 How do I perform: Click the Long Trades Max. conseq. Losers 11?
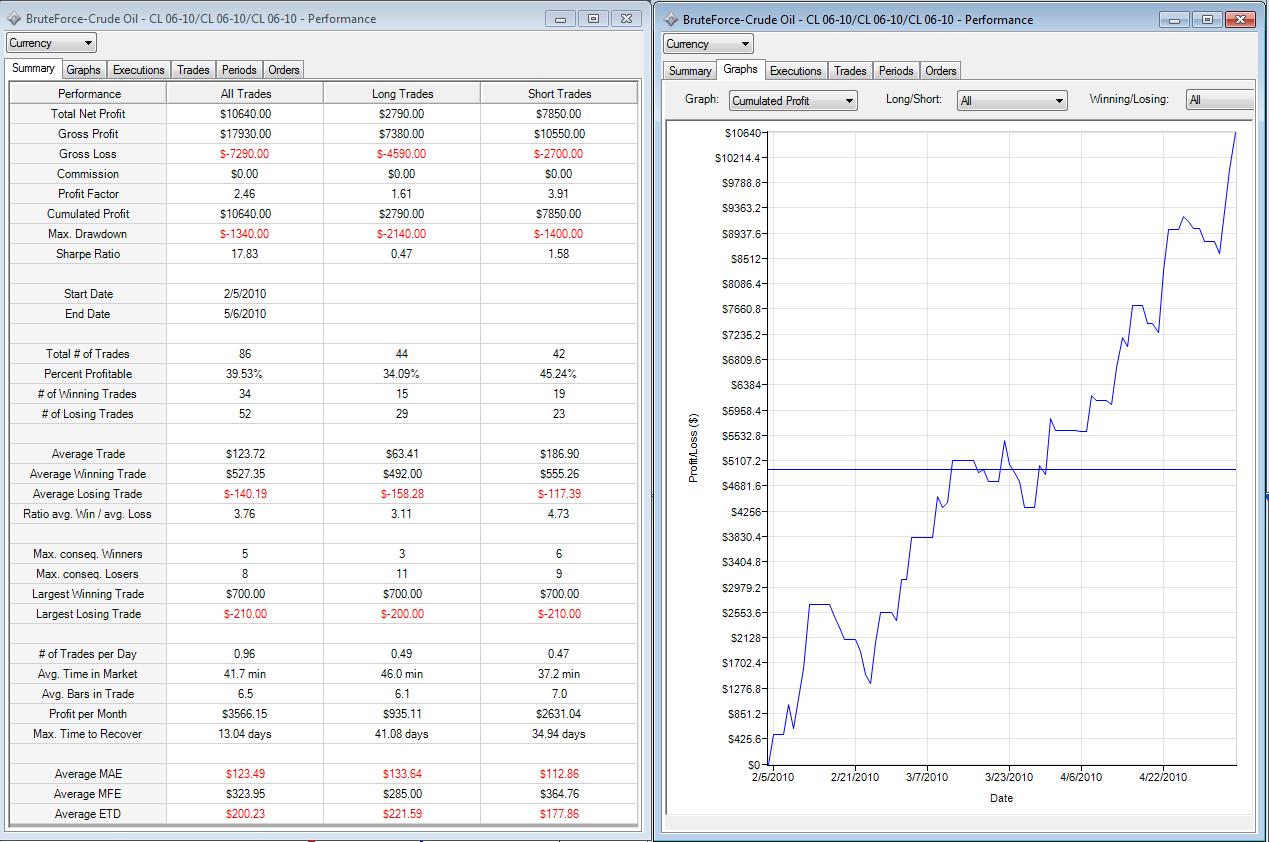coord(402,574)
